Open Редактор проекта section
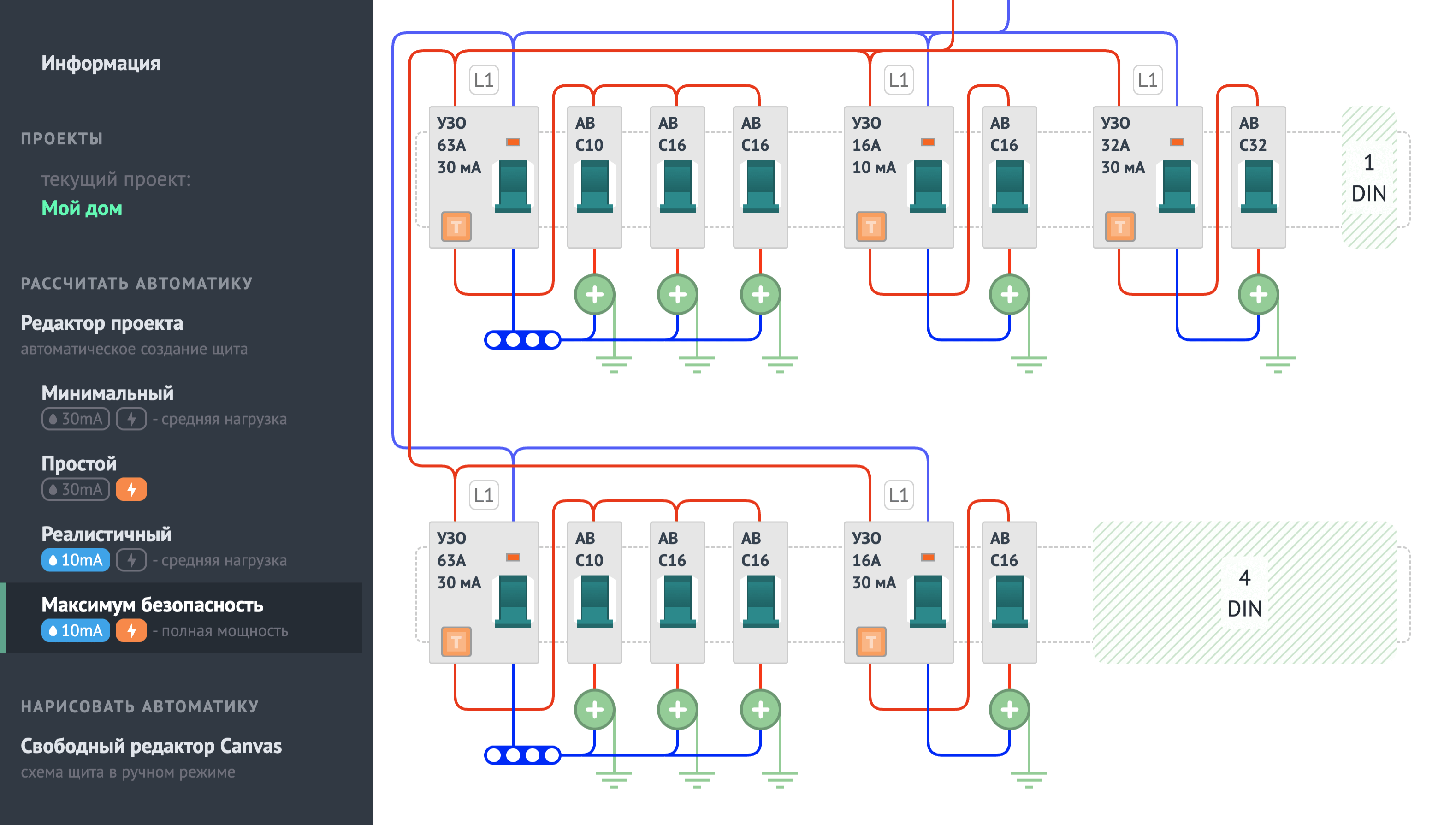1456x825 pixels. pos(102,323)
